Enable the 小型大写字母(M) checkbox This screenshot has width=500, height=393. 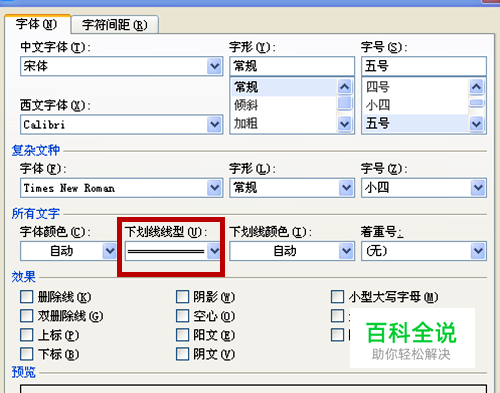click(338, 297)
